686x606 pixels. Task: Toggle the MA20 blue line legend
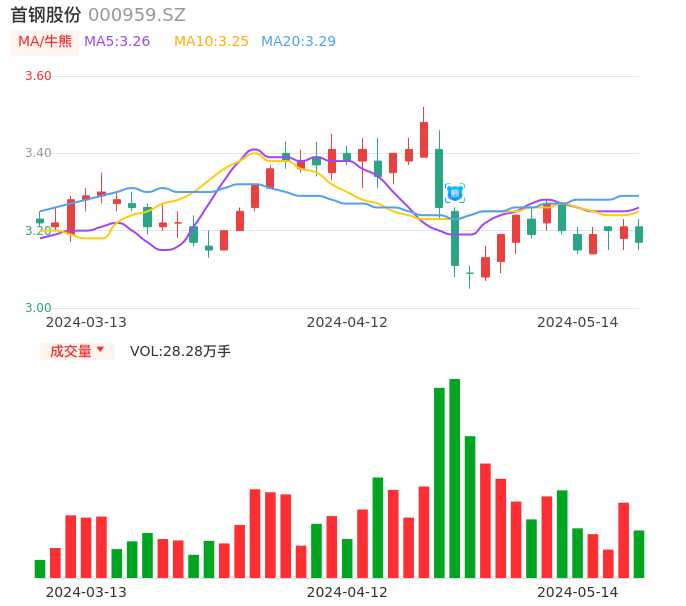click(298, 41)
